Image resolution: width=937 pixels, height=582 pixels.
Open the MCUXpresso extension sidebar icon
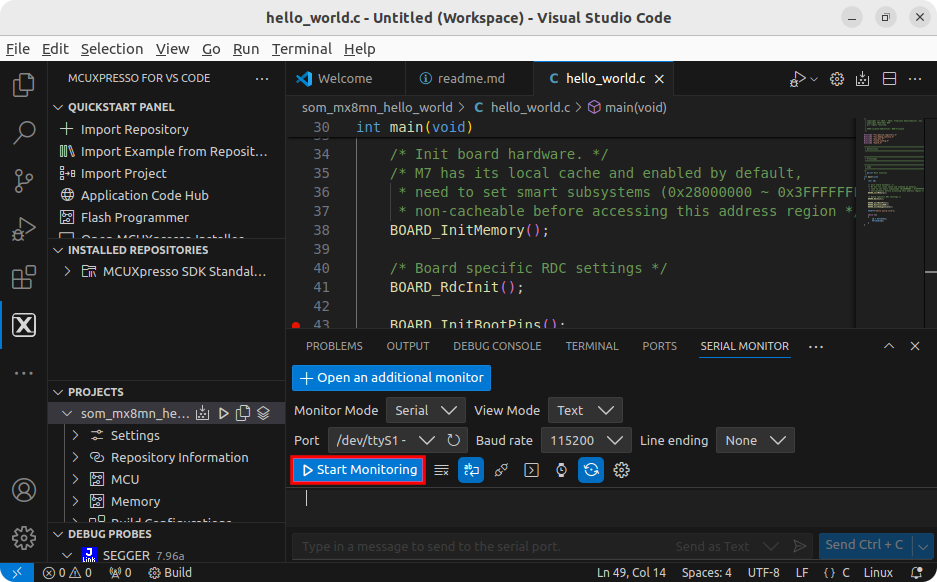(x=23, y=325)
